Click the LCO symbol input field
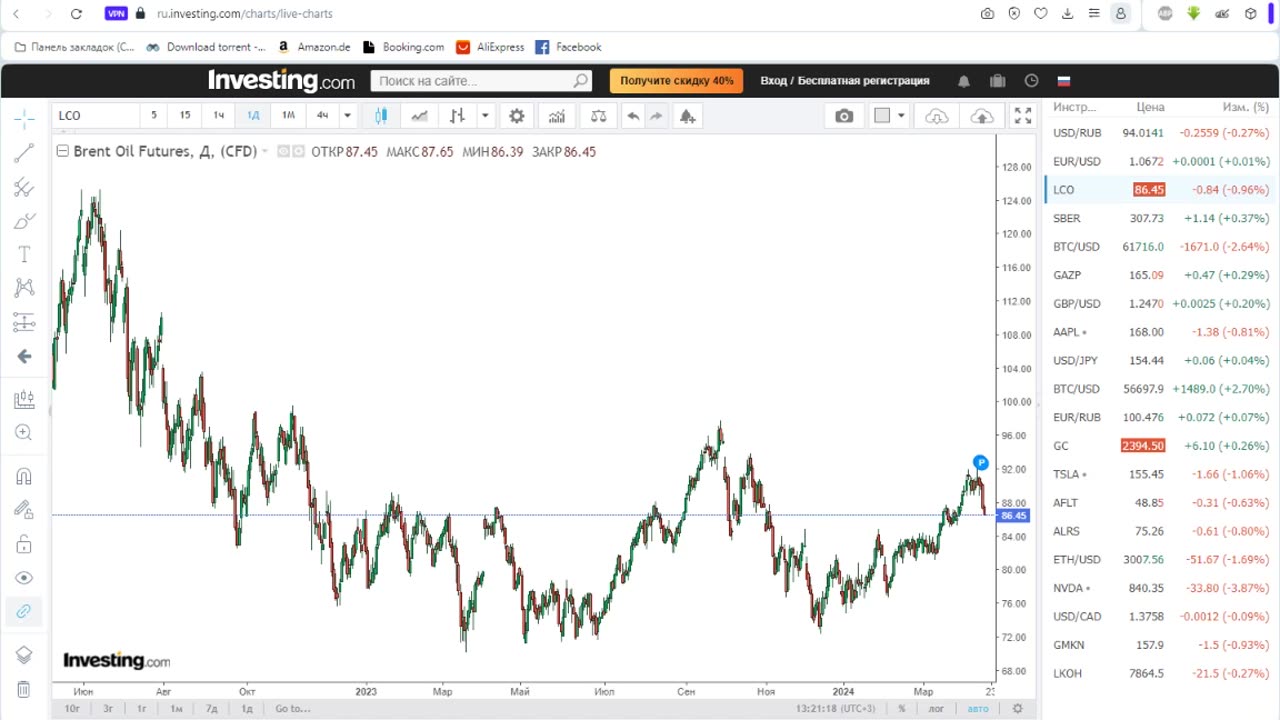Image resolution: width=1280 pixels, height=720 pixels. click(x=96, y=115)
